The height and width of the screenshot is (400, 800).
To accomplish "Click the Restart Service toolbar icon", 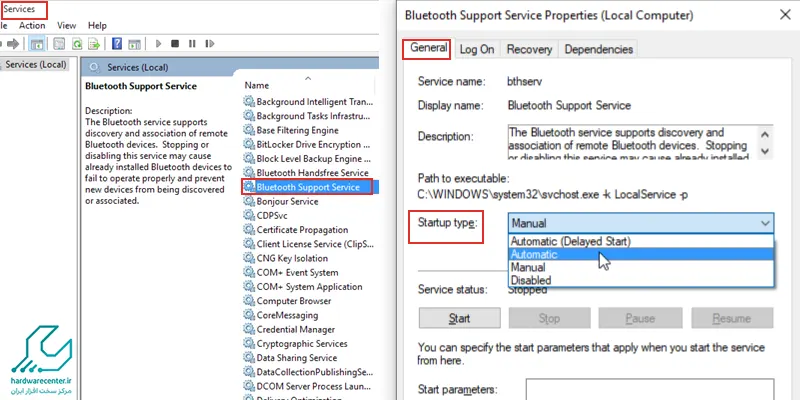I will pos(210,44).
